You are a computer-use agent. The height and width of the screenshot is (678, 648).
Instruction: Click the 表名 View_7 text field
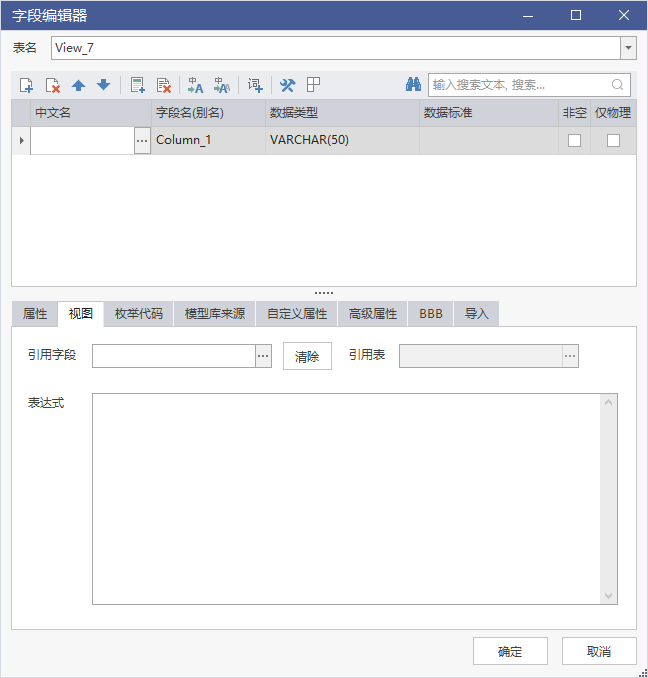[x=336, y=48]
